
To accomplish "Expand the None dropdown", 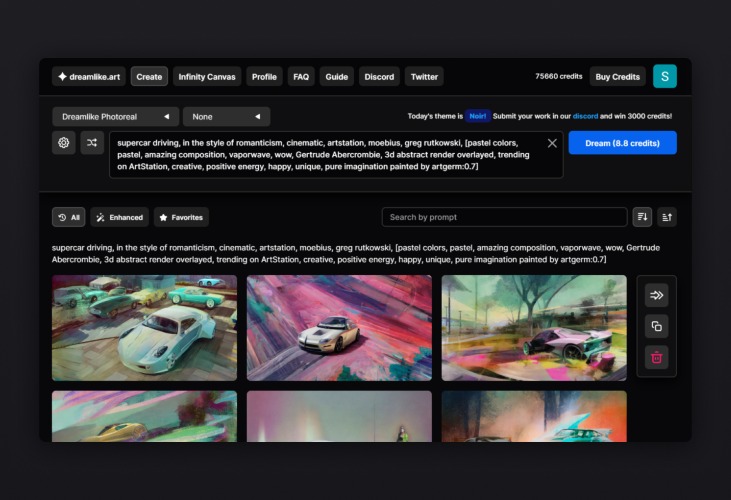I will pyautogui.click(x=227, y=116).
